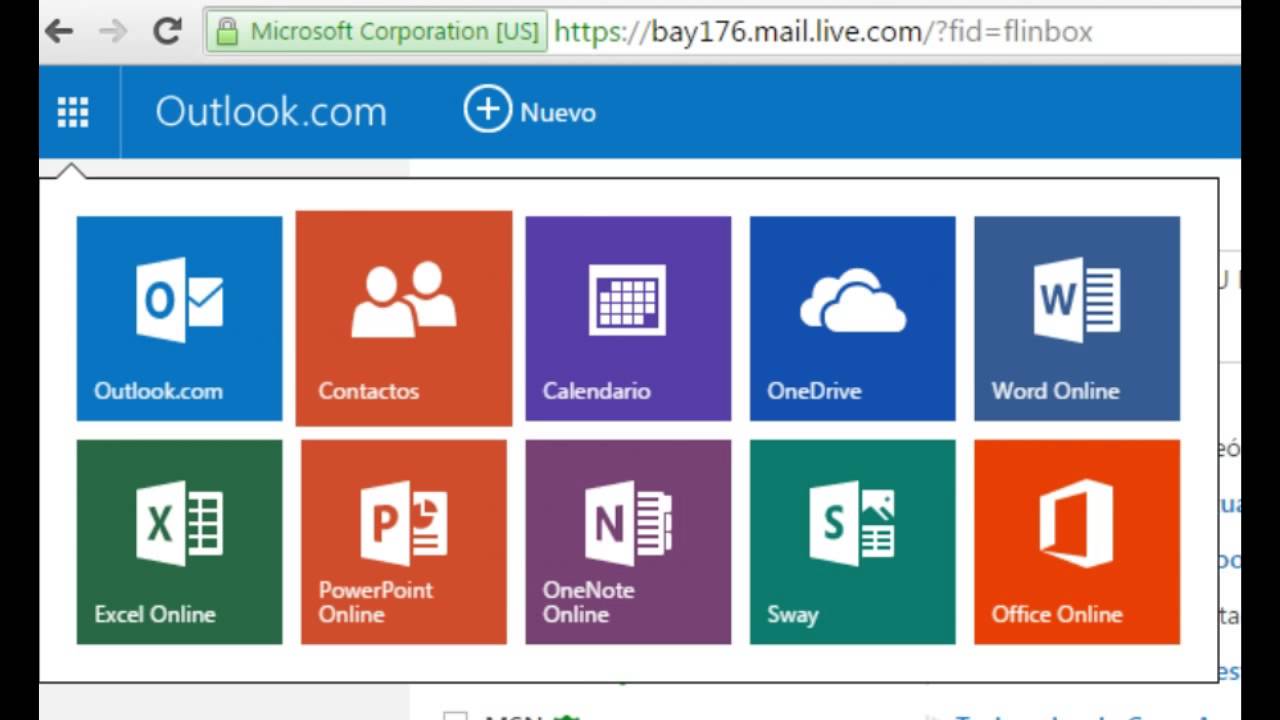This screenshot has width=1280, height=720.
Task: Launch the PowerPoint Online tile
Action: [404, 542]
